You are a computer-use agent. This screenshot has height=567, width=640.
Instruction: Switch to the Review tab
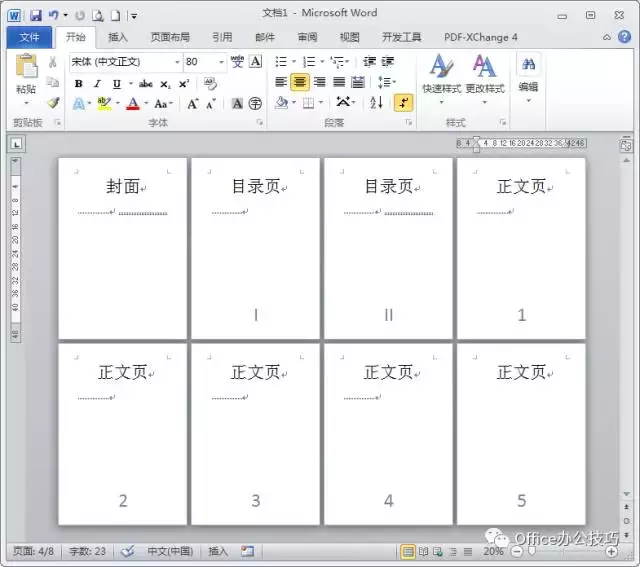[x=307, y=37]
